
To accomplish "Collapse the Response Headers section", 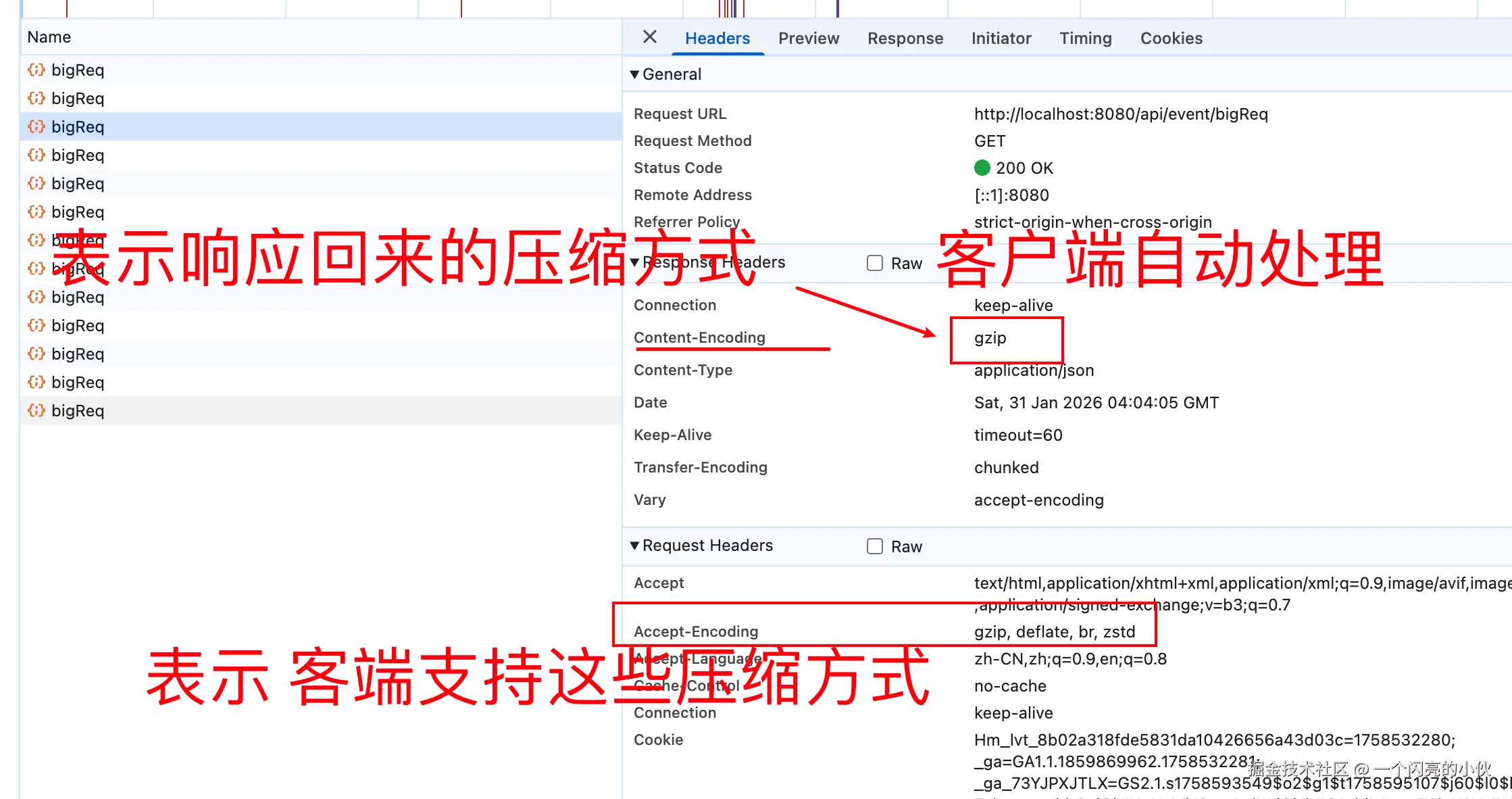I will tap(634, 262).
